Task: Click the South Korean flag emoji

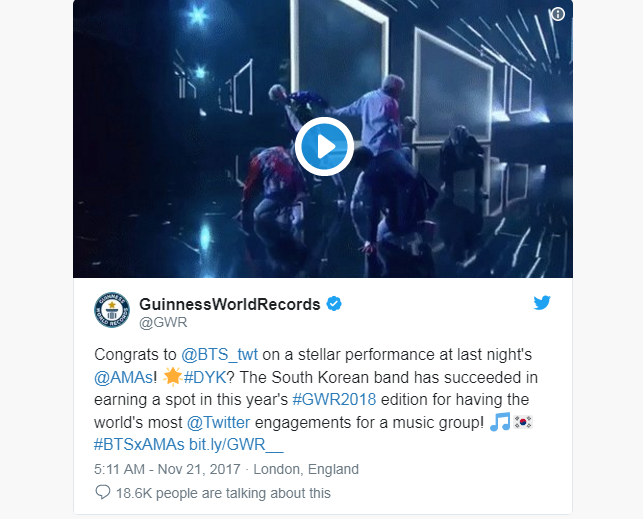Action: click(x=522, y=422)
